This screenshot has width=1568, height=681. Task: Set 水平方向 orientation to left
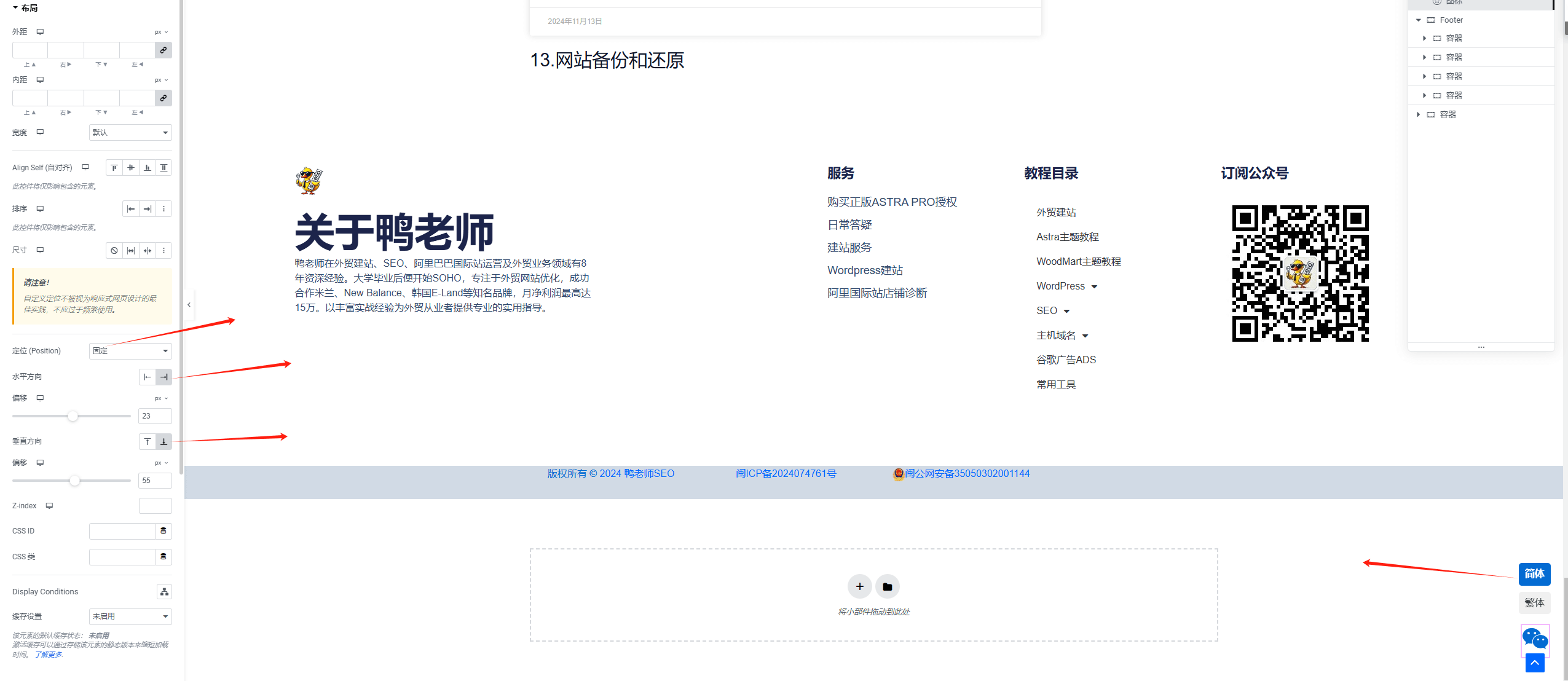click(148, 377)
